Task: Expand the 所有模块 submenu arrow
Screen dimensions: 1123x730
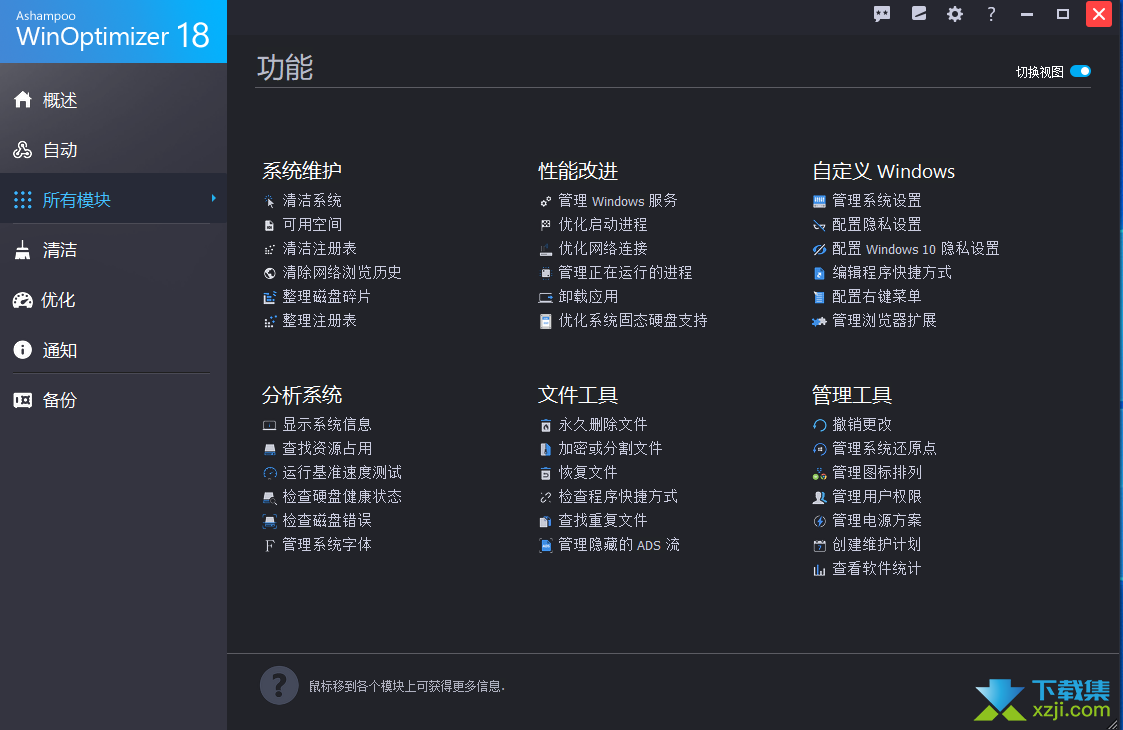Action: (213, 198)
